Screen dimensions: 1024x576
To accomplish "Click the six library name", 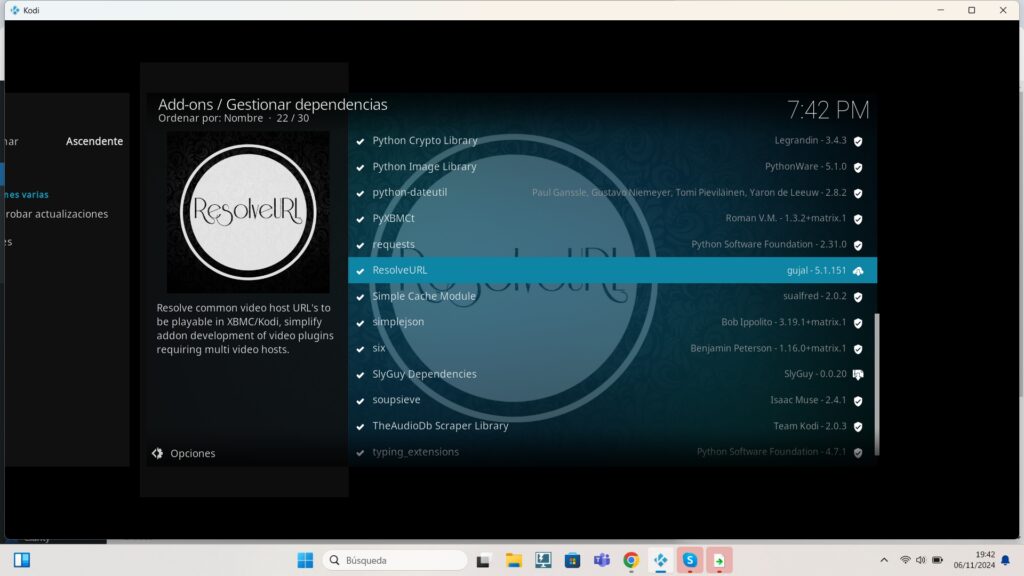I will click(x=379, y=348).
